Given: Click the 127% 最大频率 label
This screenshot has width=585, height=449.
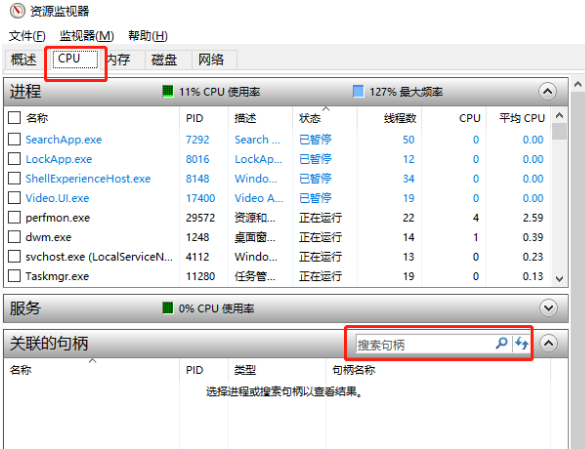Looking at the screenshot, I should [x=406, y=92].
